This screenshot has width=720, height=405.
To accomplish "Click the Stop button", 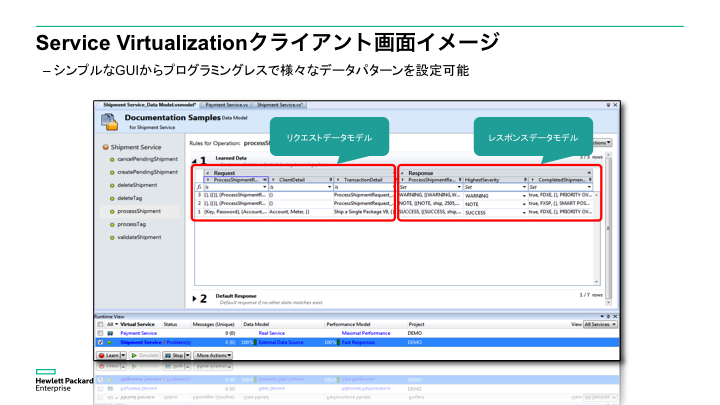I will click(x=174, y=355).
